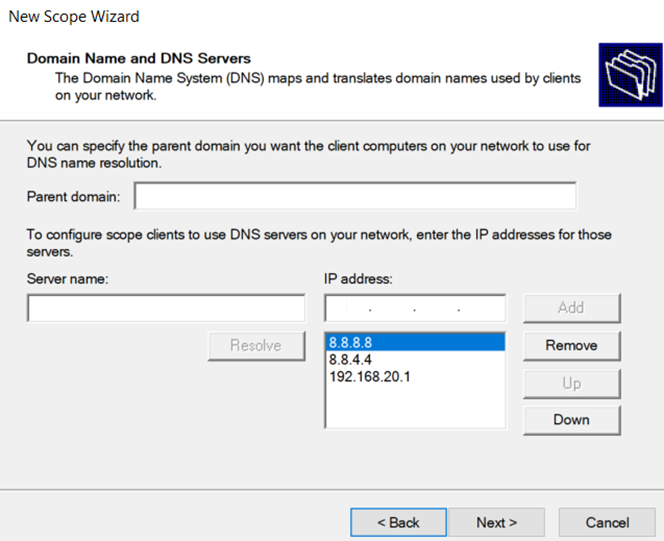Remove the selected DNS server
The width and height of the screenshot is (664, 541).
[x=572, y=345]
